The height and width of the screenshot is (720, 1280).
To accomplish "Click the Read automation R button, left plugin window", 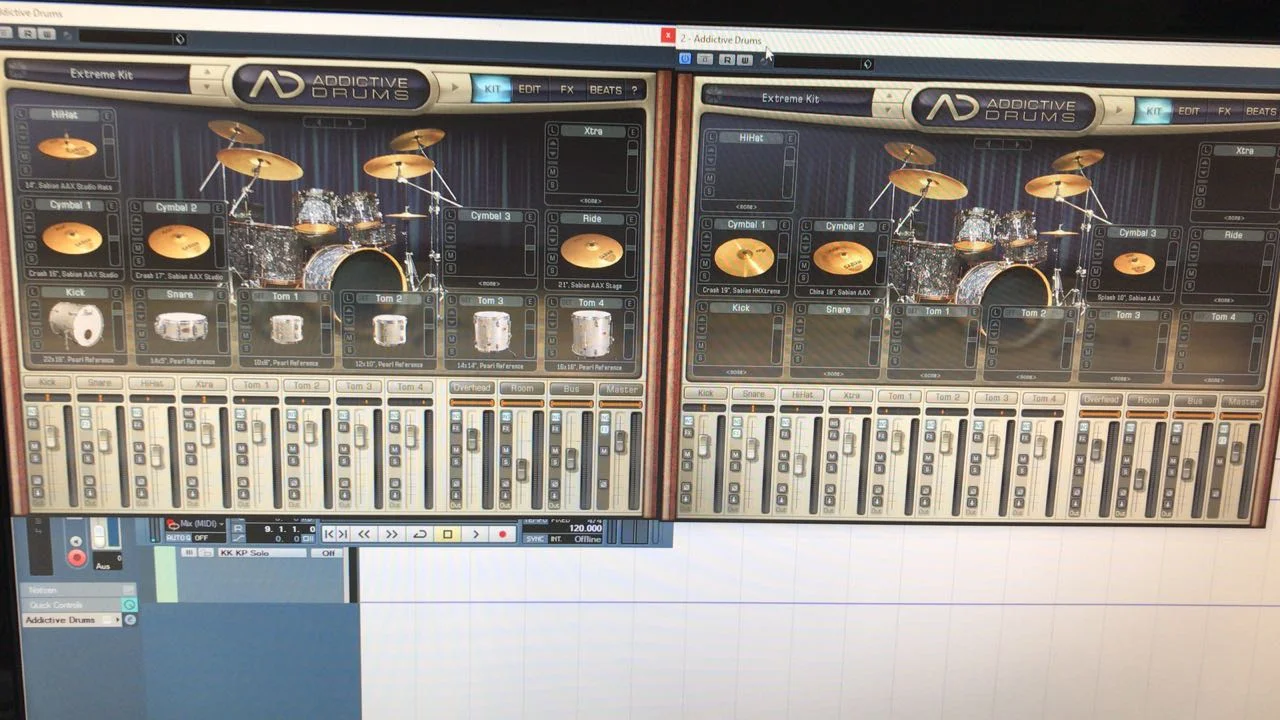I will 27,32.
